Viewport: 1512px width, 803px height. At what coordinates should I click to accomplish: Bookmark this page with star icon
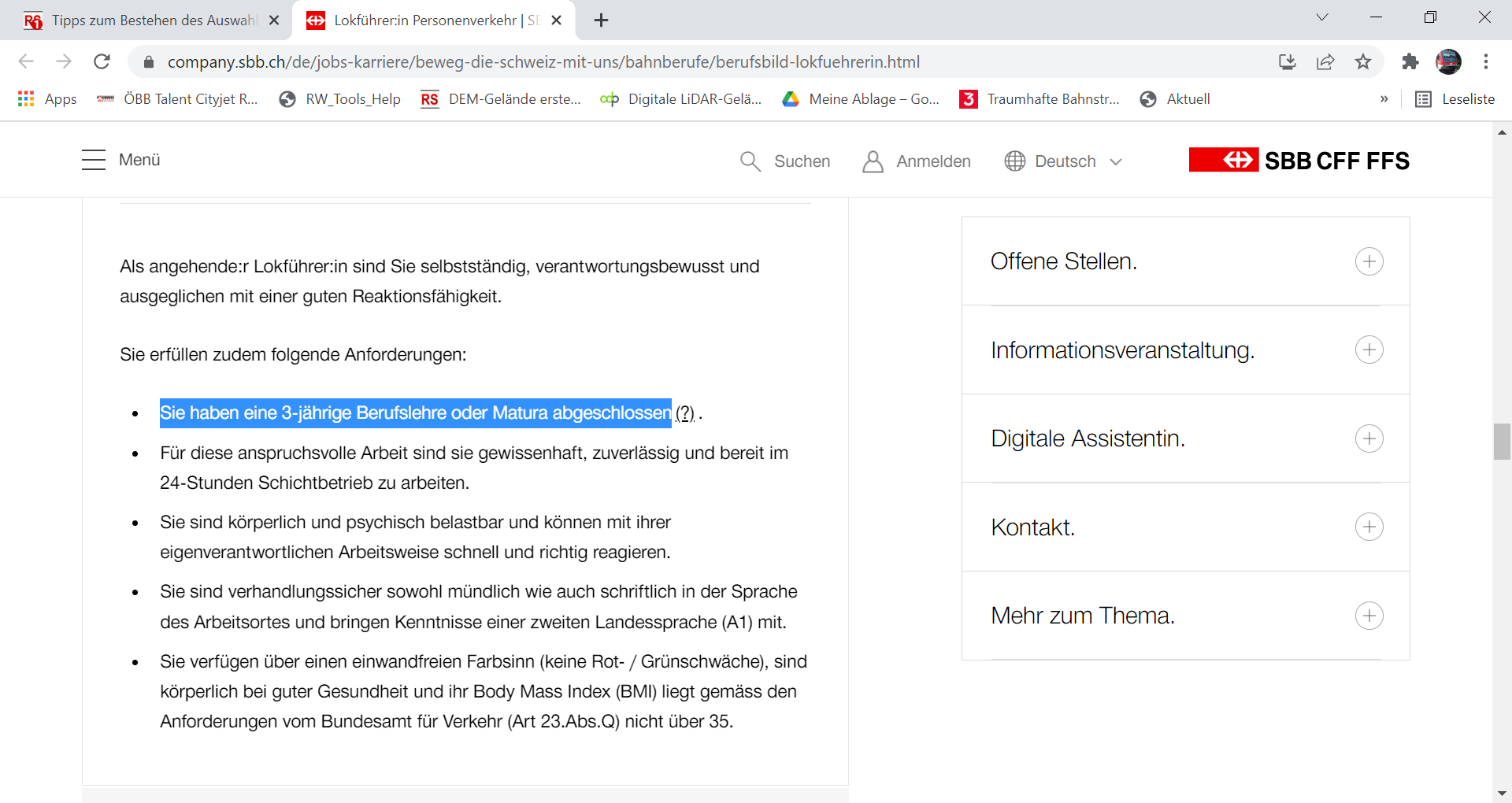[1363, 61]
